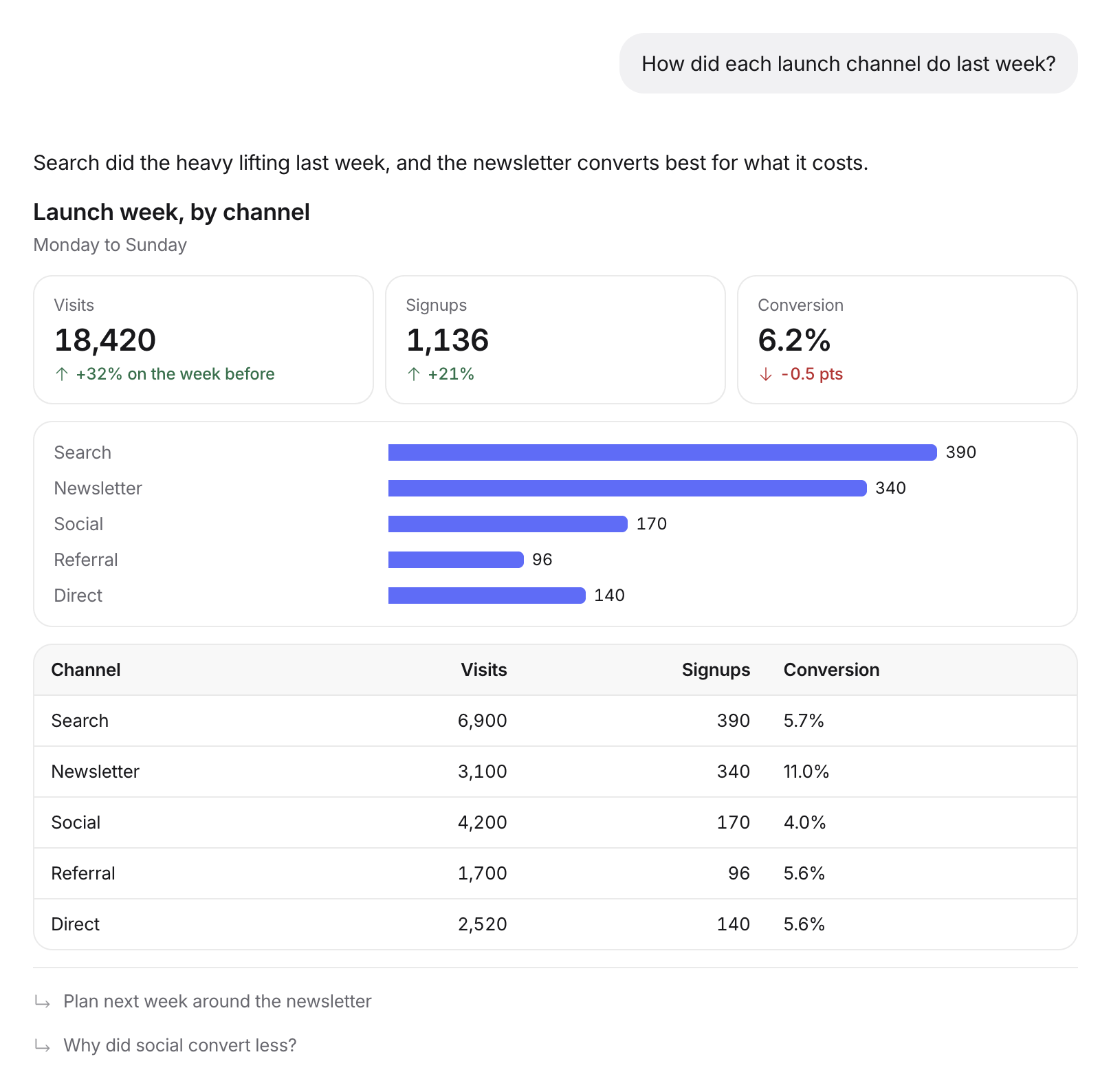Click the Conversion column header in table

(832, 670)
